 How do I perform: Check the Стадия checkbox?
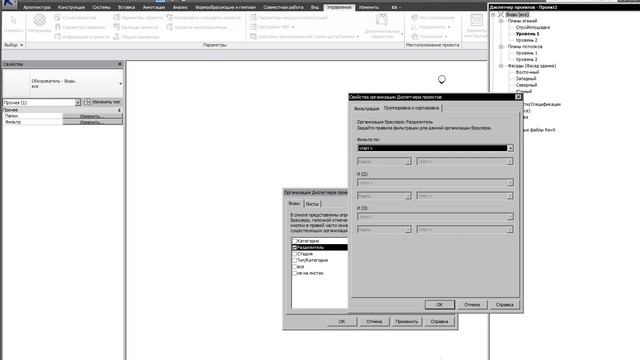pos(294,254)
